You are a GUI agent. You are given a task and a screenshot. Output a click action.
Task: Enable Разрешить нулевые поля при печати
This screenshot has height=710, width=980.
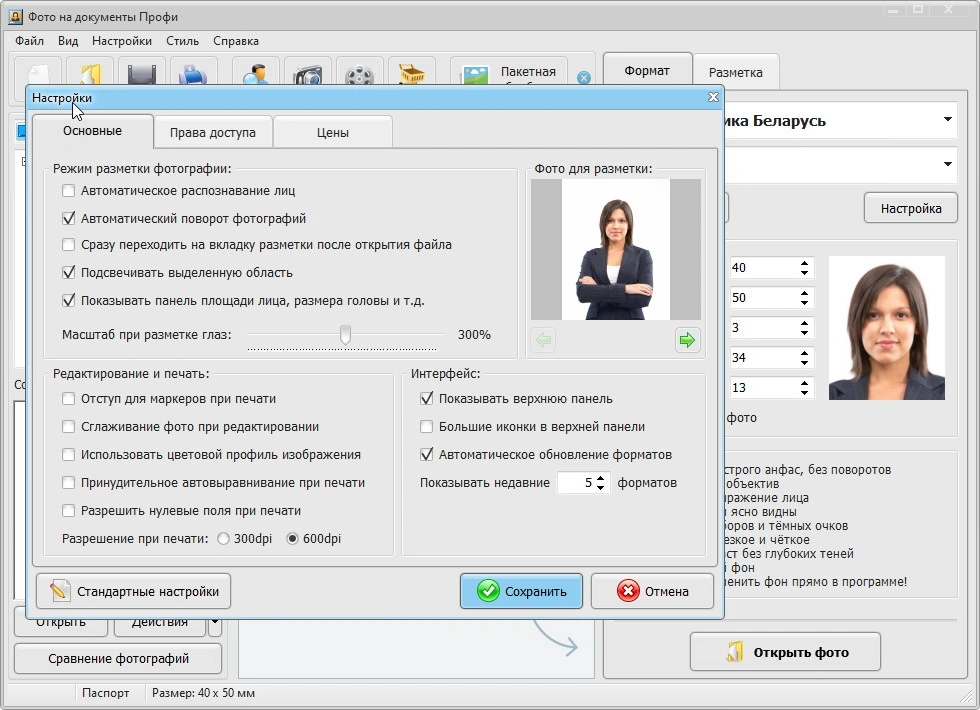pos(69,511)
